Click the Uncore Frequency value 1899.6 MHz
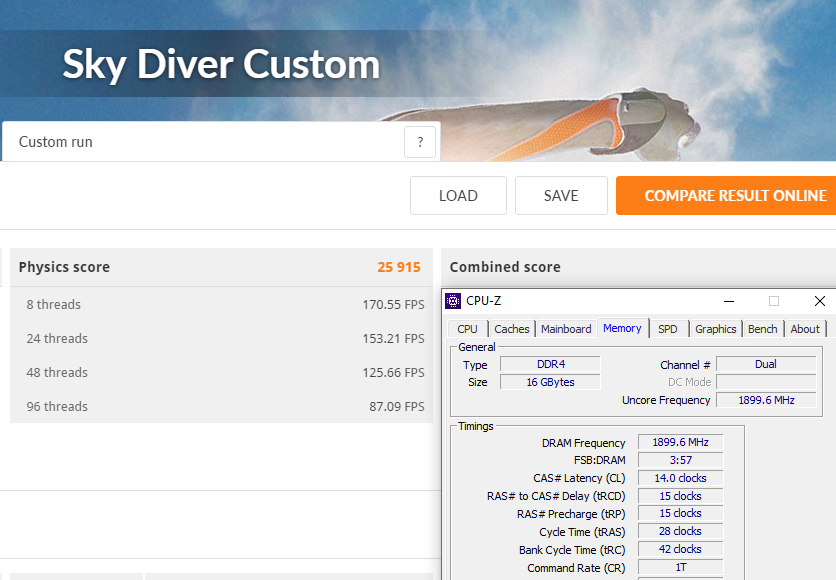Viewport: 836px width, 580px height. pyautogui.click(x=766, y=400)
